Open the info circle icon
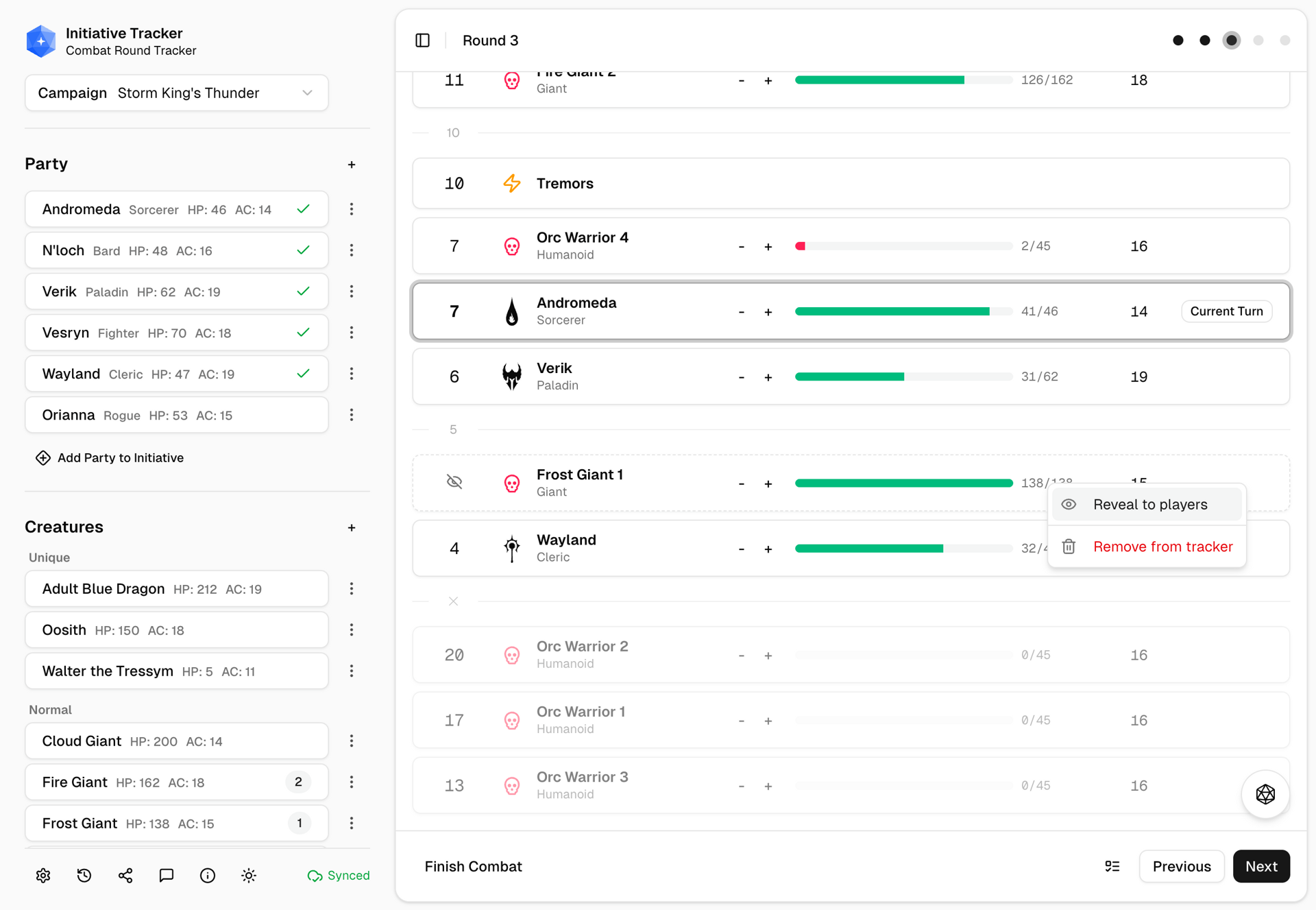1316x910 pixels. tap(208, 875)
